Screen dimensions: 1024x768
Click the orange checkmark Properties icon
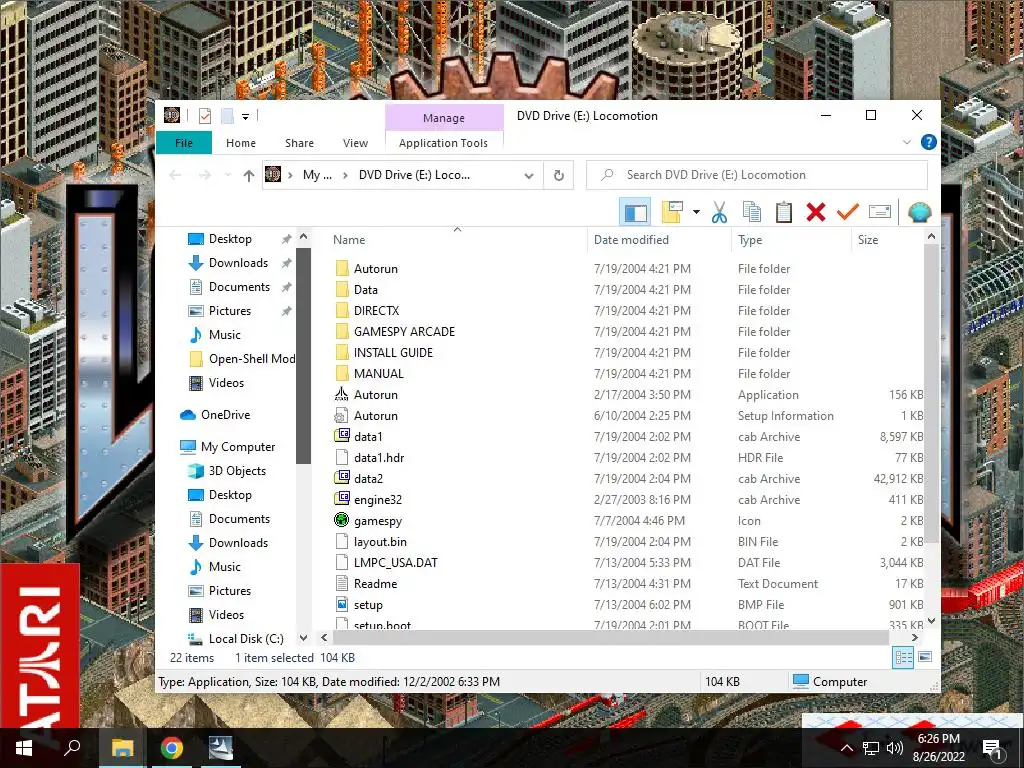click(848, 212)
